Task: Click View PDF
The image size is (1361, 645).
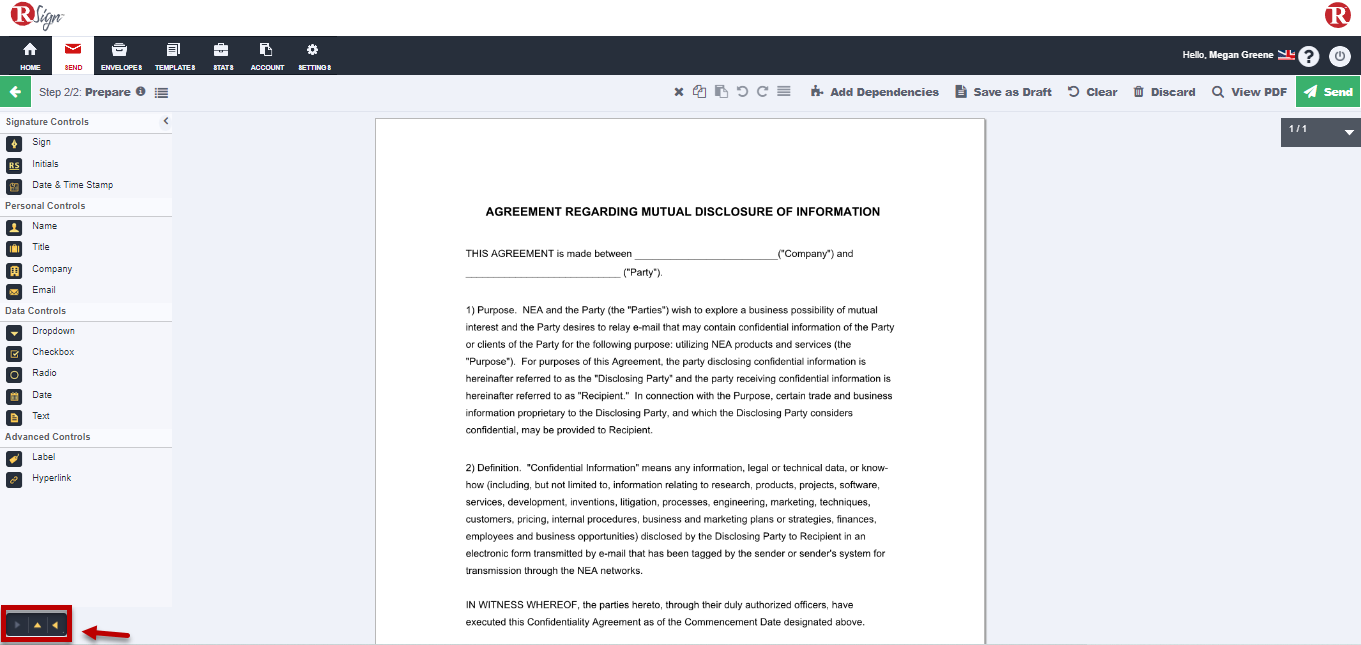Action: [1249, 92]
